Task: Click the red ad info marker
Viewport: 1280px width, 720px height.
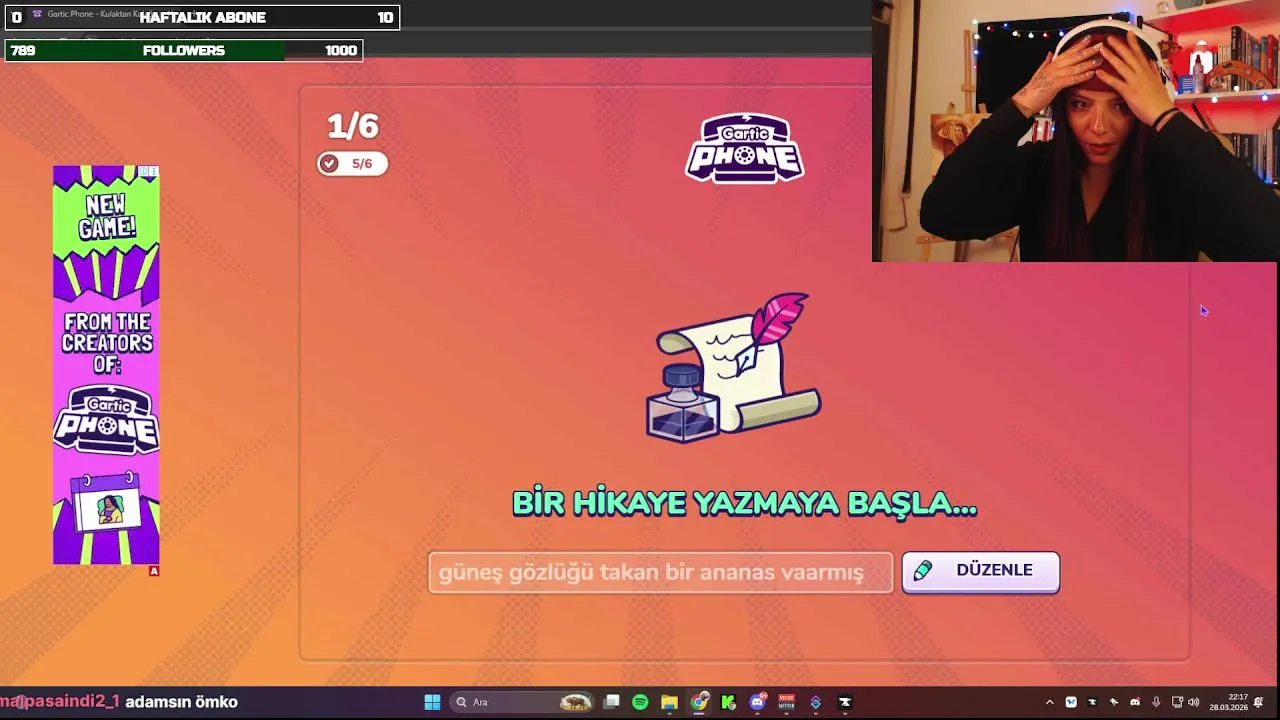Action: tap(154, 571)
